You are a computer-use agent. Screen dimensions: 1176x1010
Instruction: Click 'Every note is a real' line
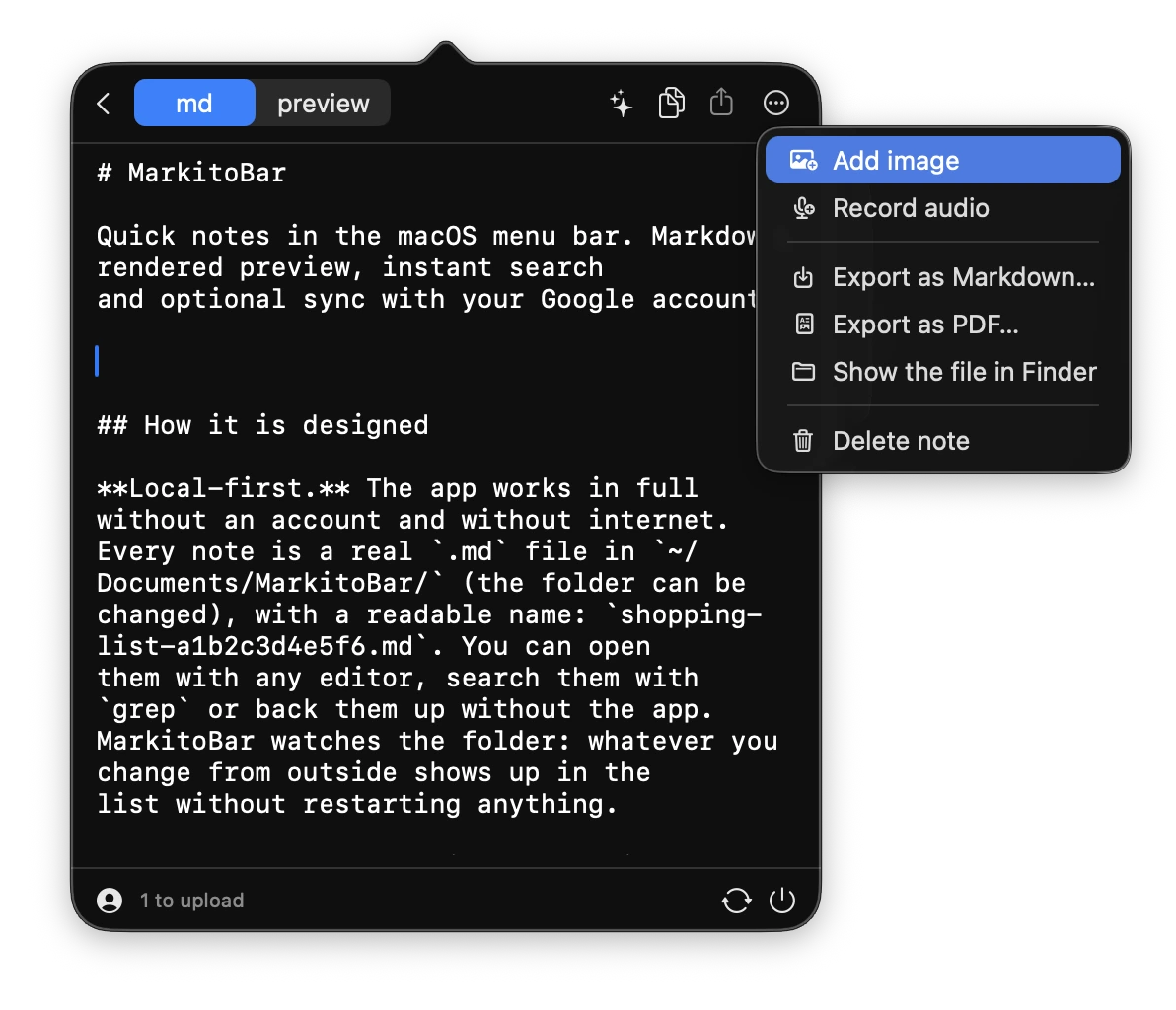click(x=398, y=552)
